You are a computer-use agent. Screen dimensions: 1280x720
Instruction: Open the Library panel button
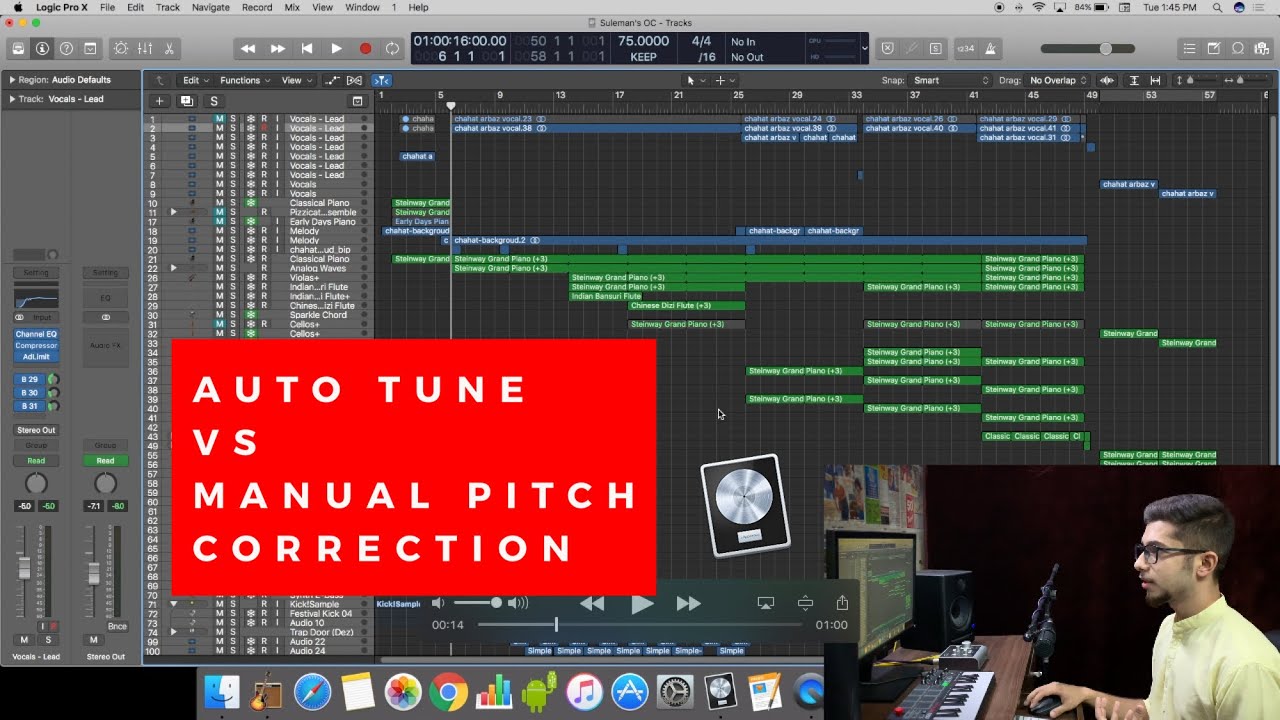pos(18,48)
